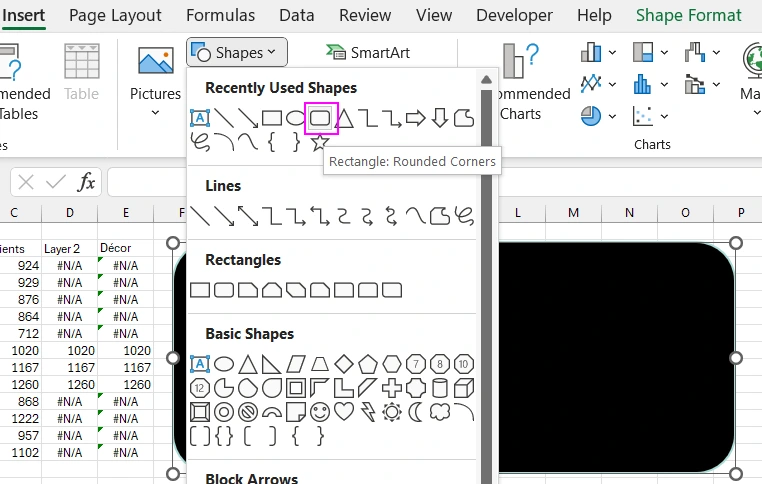Switch to the Page Layout tab
This screenshot has width=762, height=484.
[x=115, y=15]
